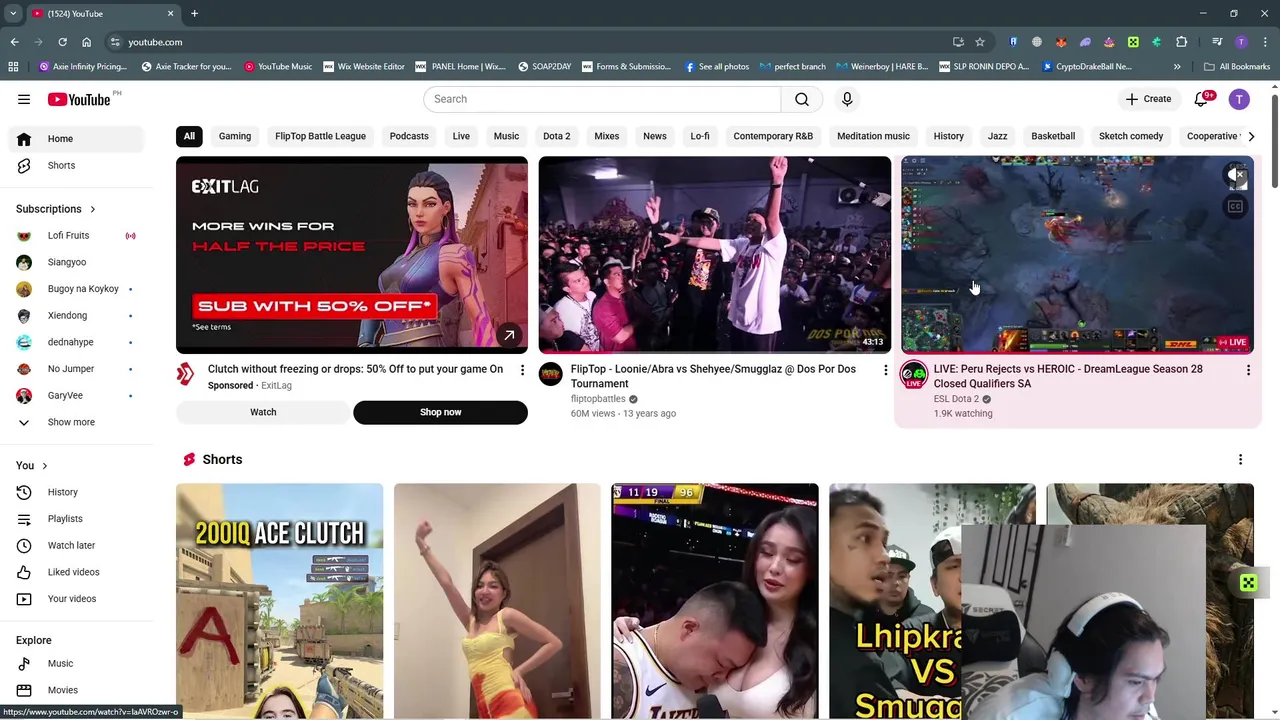Open History in the sidebar
This screenshot has width=1280, height=720.
pyautogui.click(x=78, y=492)
